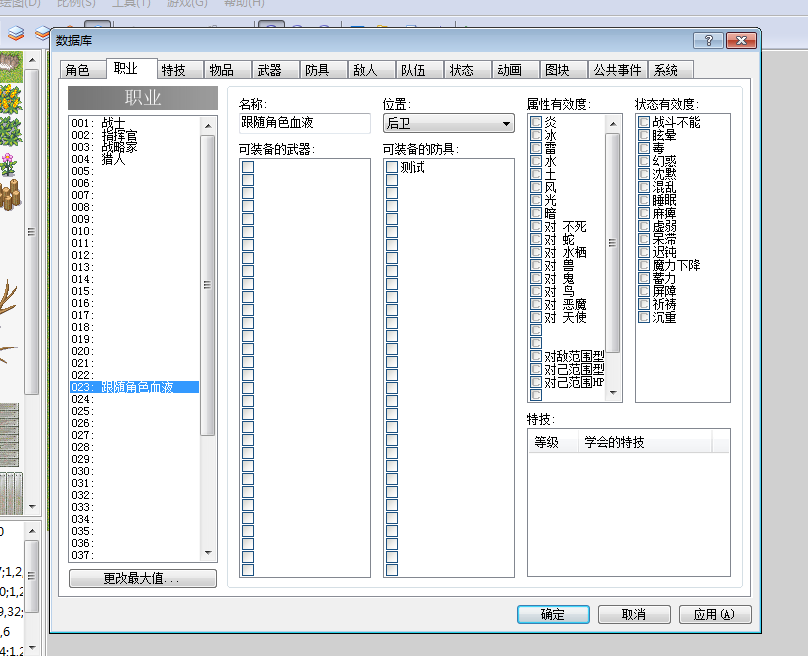Click the tileset panel scroll-up arrow
Screen dimensions: 808x656
click(32, 60)
